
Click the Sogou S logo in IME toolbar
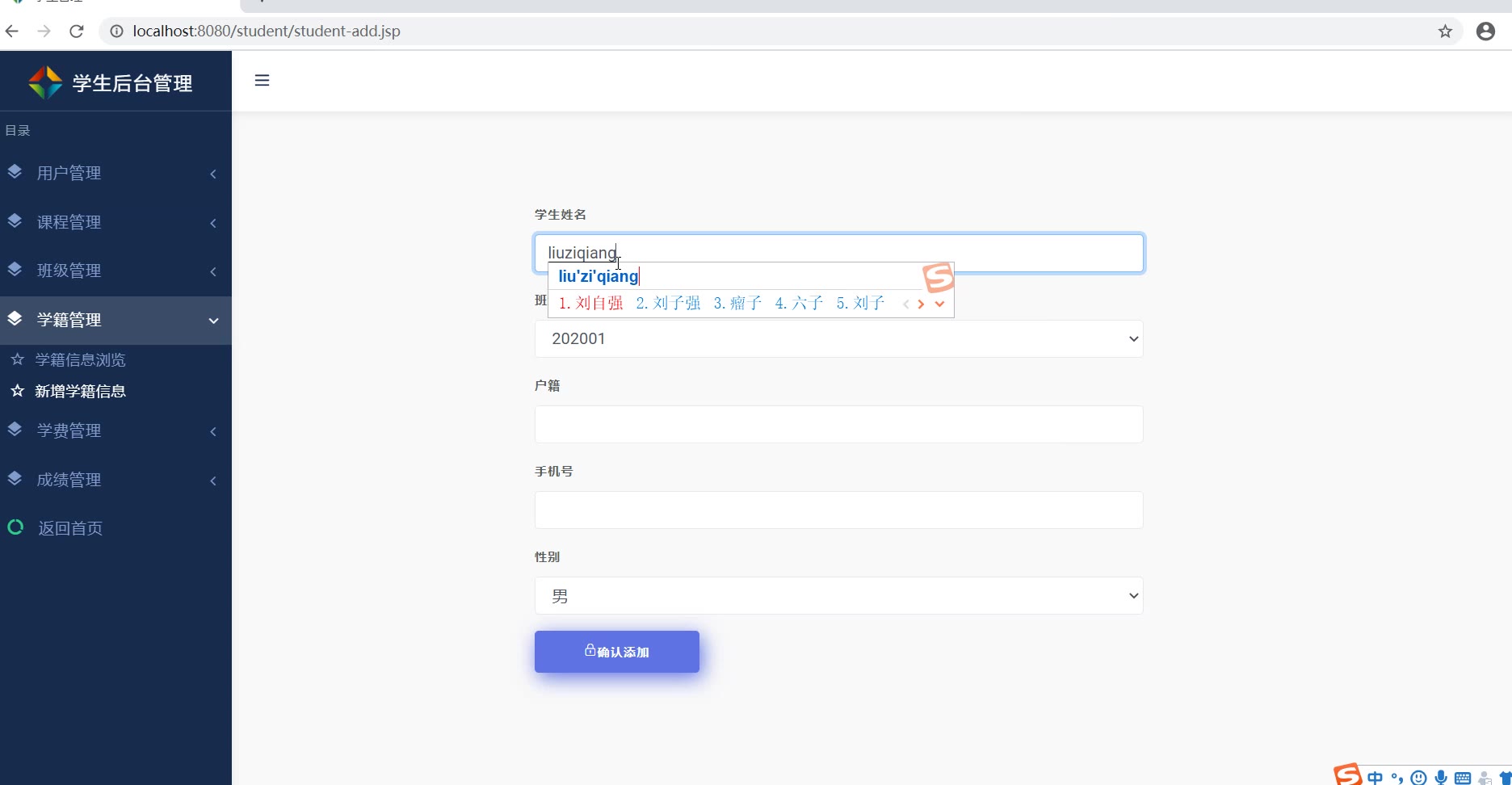(1347, 775)
